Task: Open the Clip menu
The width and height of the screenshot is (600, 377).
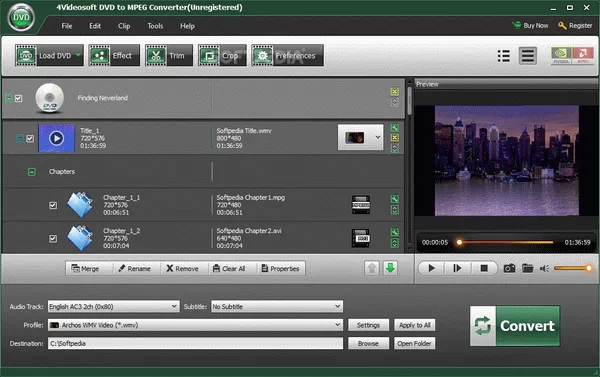Action: pyautogui.click(x=124, y=26)
